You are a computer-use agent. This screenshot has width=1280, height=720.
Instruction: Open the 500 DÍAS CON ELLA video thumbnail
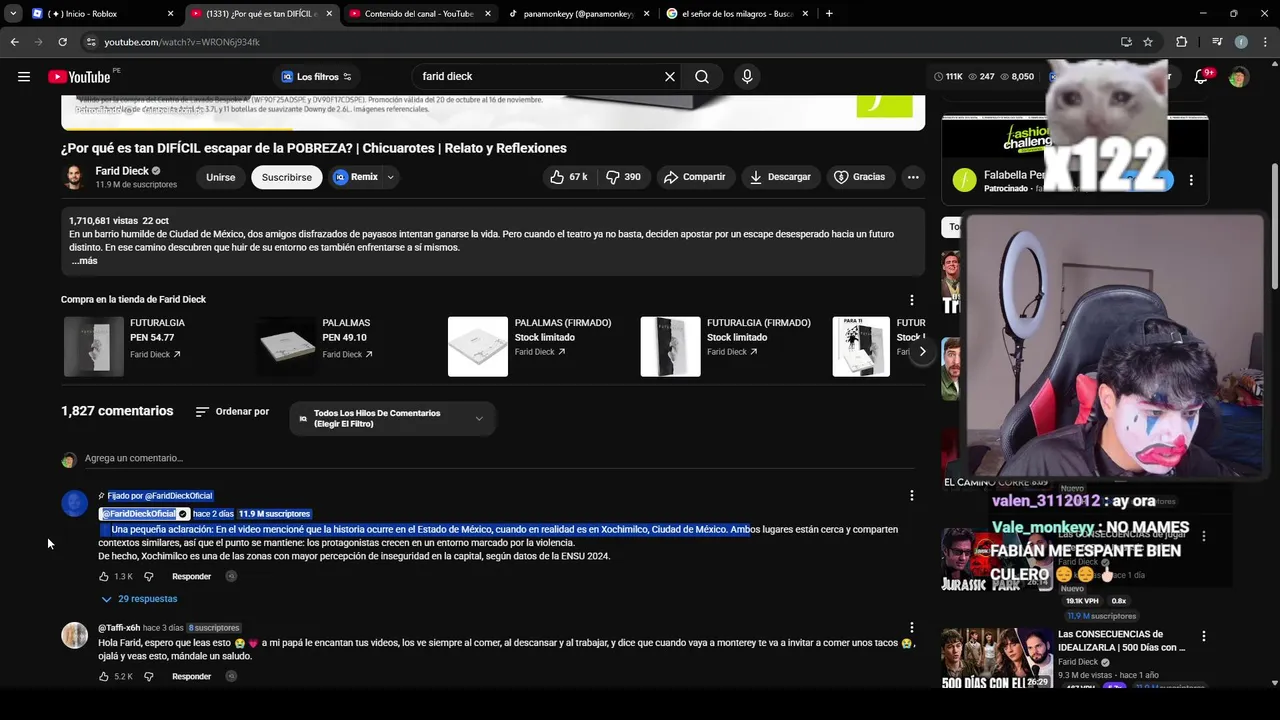coord(997,658)
